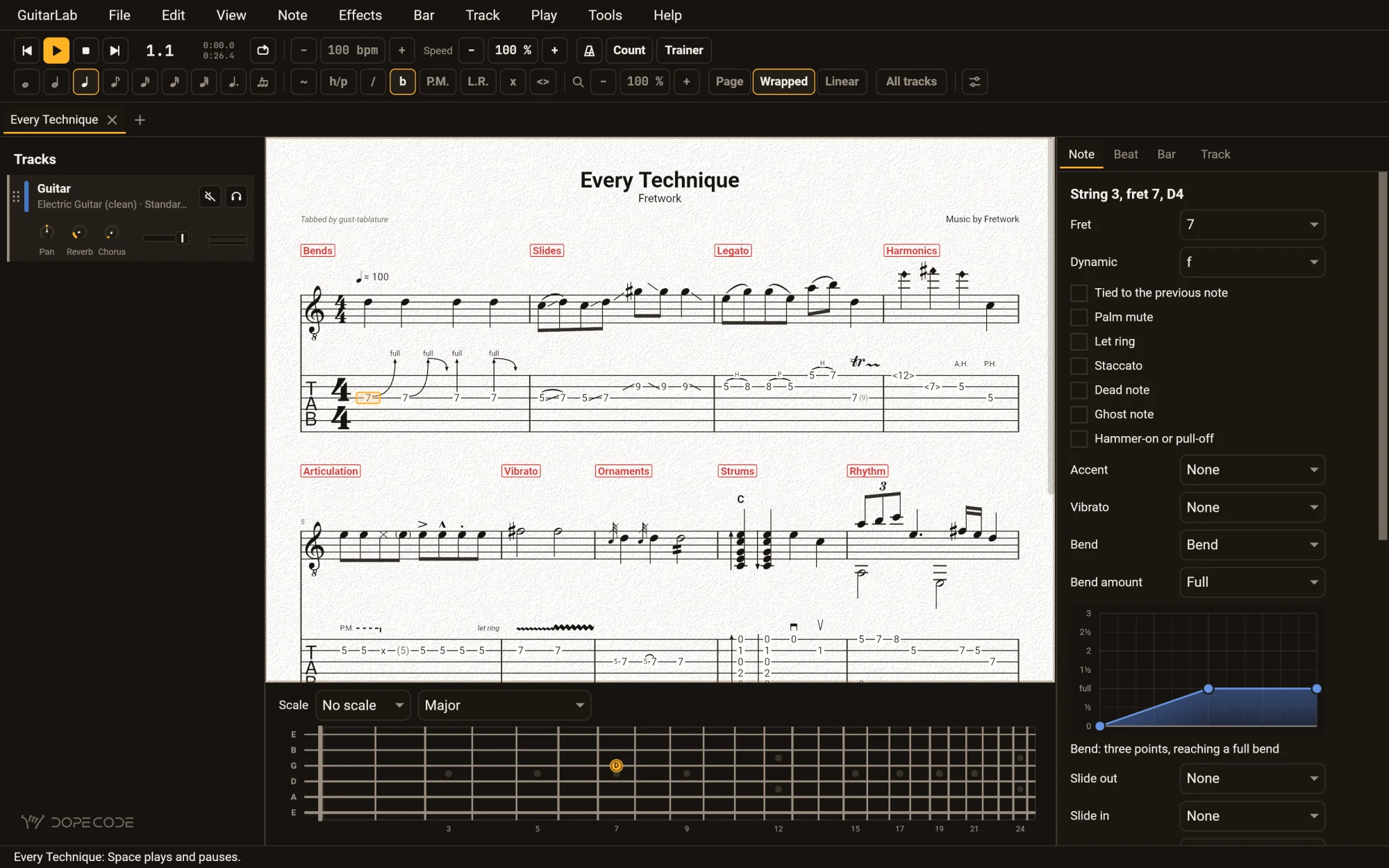This screenshot has width=1389, height=868.
Task: Select sixteenth note duration
Action: coord(145,82)
